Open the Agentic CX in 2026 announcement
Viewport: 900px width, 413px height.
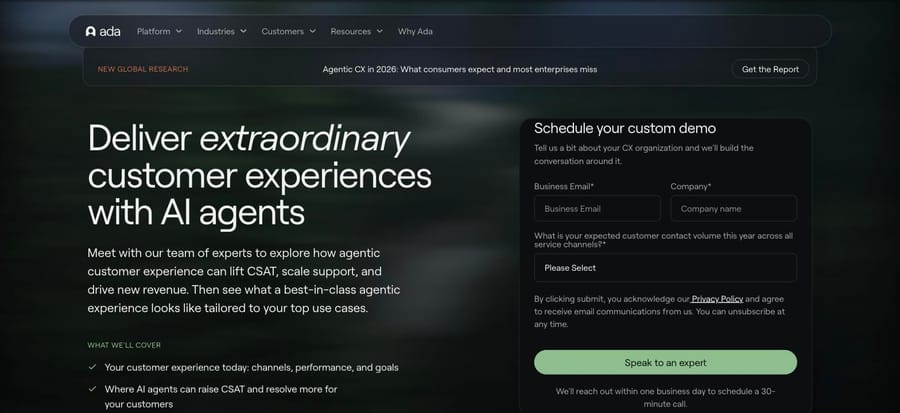pos(460,69)
